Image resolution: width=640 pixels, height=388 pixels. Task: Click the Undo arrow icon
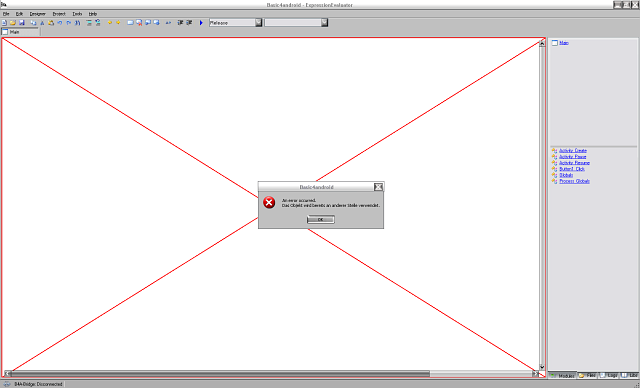click(x=60, y=23)
